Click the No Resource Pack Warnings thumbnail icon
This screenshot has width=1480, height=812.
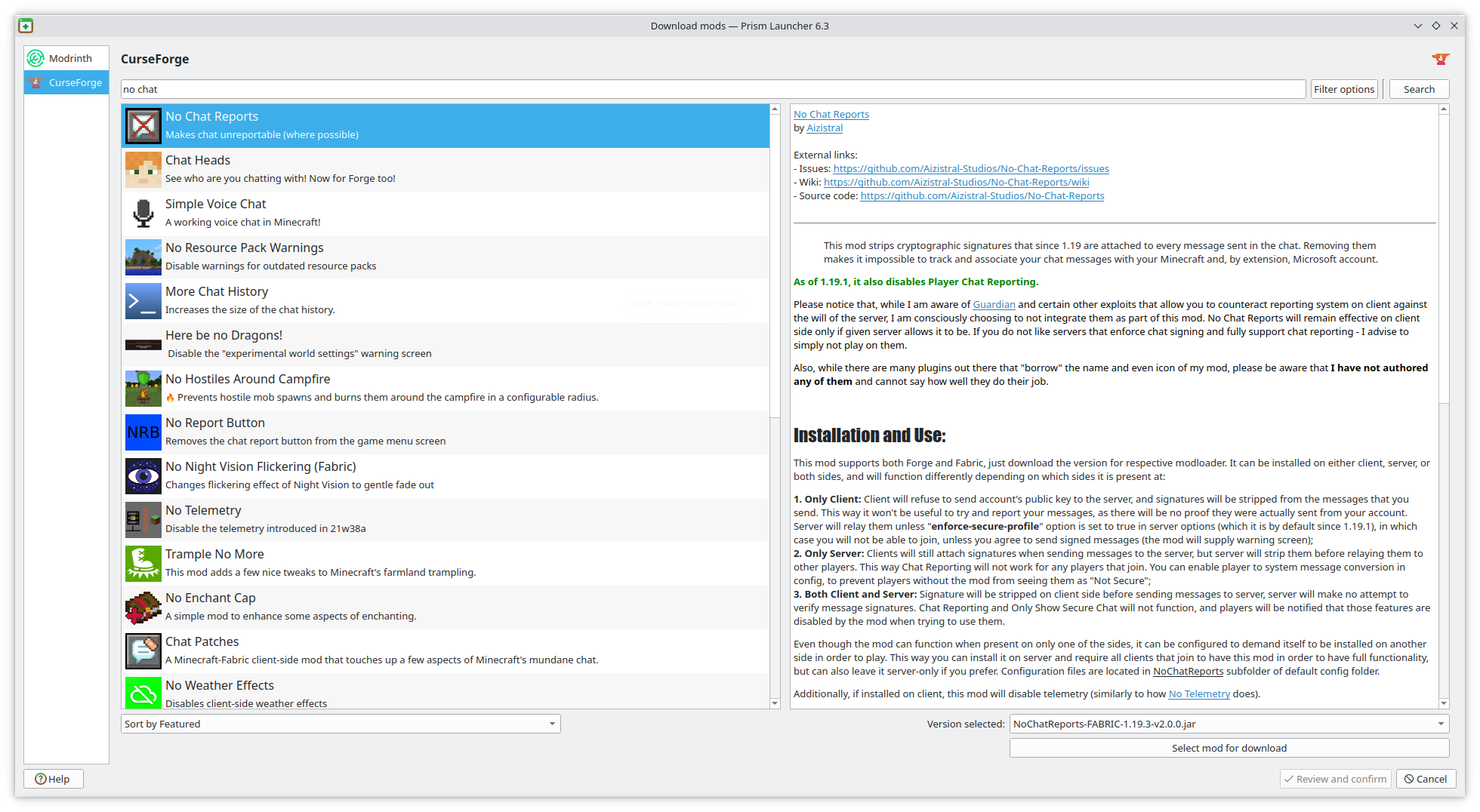pyautogui.click(x=143, y=257)
